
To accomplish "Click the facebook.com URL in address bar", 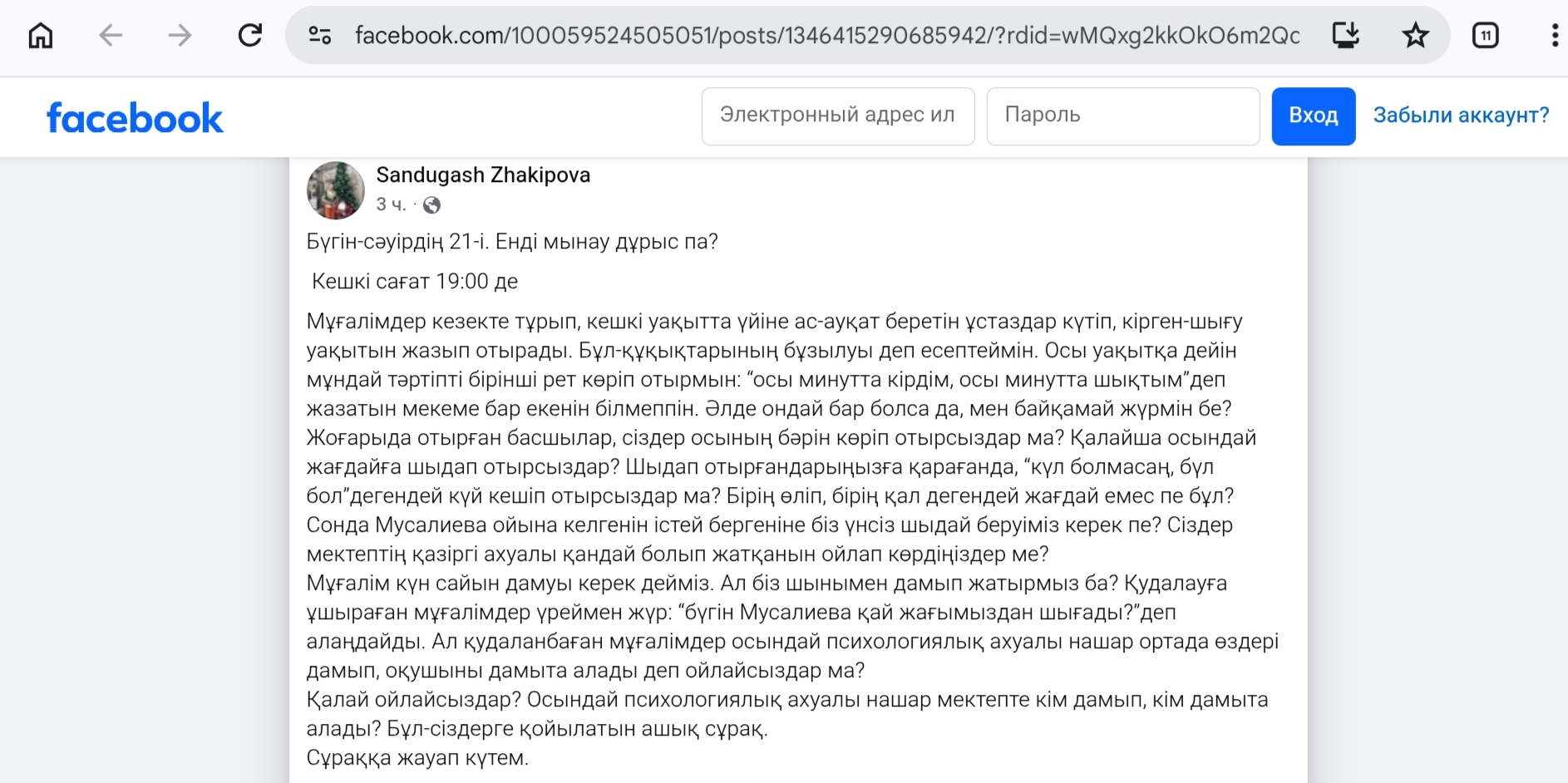I will click(826, 35).
